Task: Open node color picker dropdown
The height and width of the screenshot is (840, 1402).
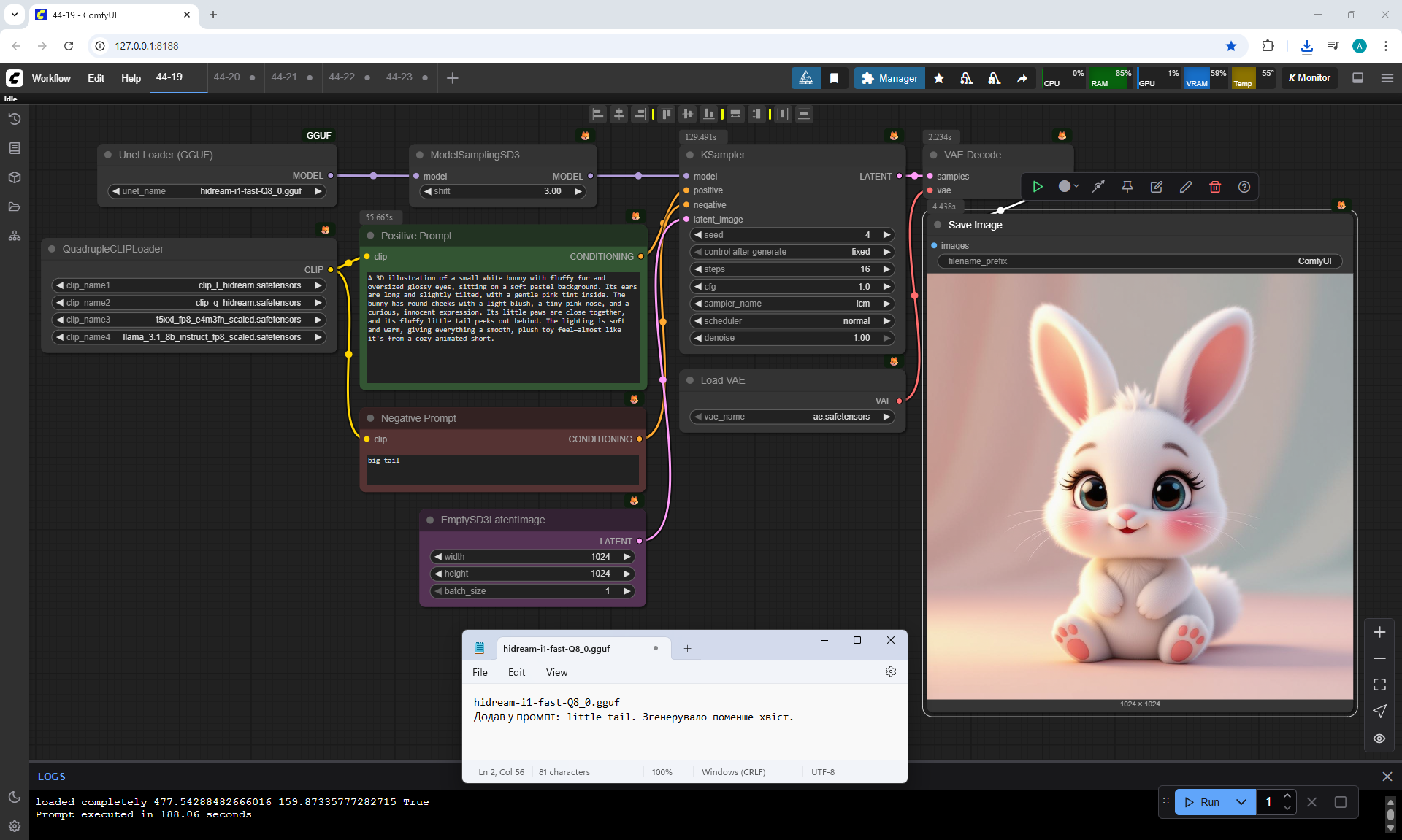Action: pos(1069,187)
